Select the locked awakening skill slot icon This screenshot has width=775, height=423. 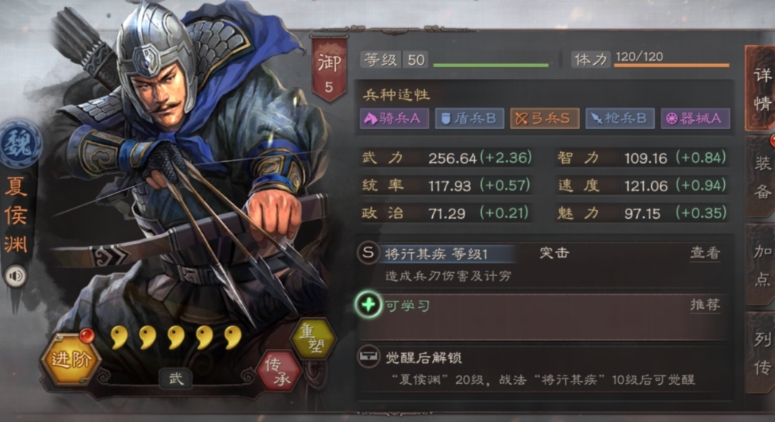368,357
